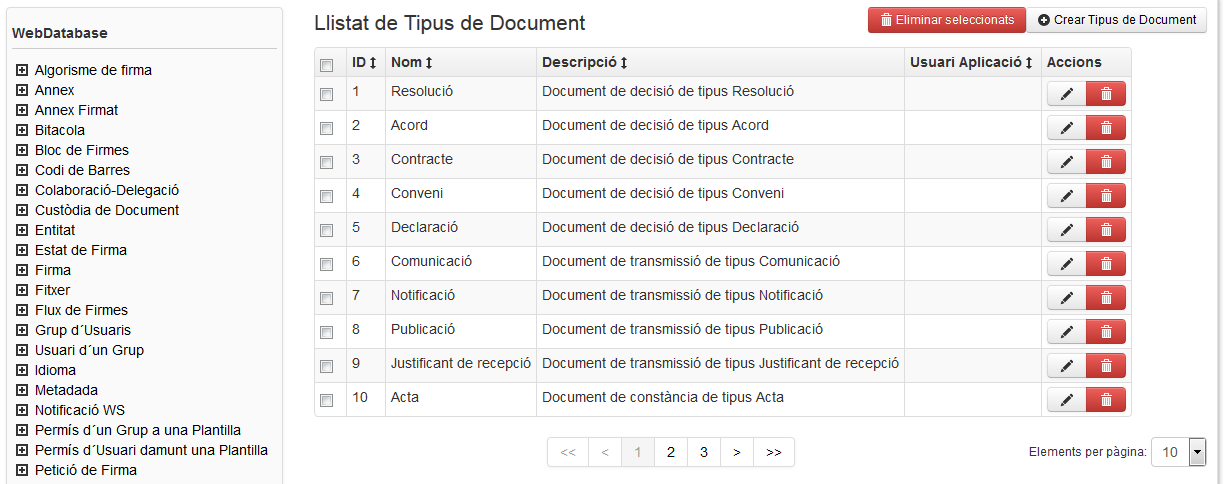Delete the Notificació row via trash icon

coord(1106,298)
